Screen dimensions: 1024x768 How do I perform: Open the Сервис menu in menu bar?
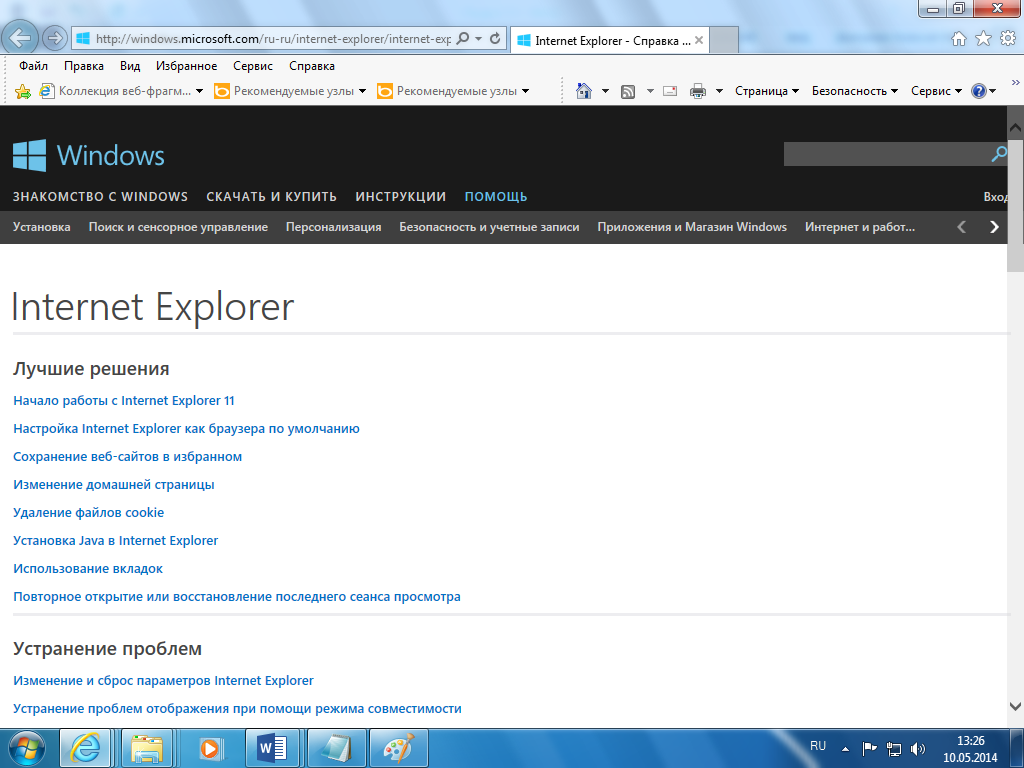tap(253, 66)
